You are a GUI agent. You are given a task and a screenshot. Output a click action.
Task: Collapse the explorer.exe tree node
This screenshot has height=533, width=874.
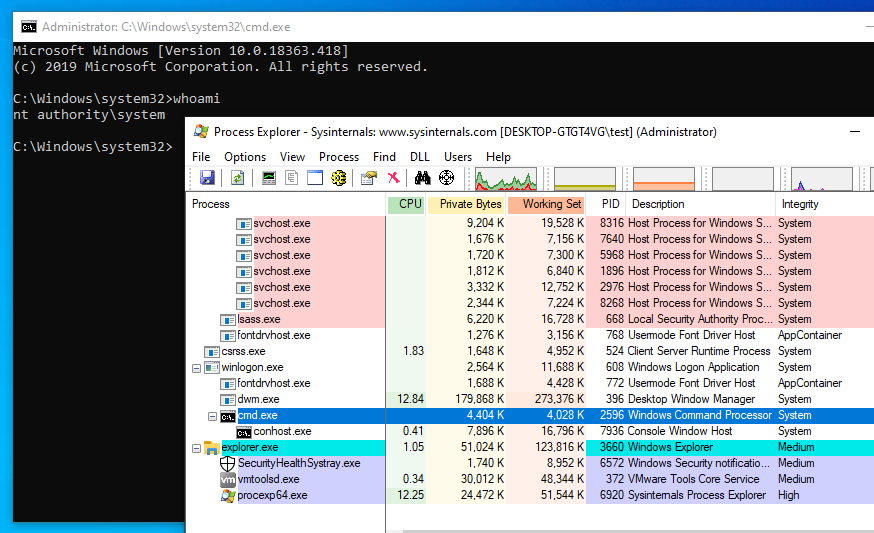pyautogui.click(x=196, y=448)
